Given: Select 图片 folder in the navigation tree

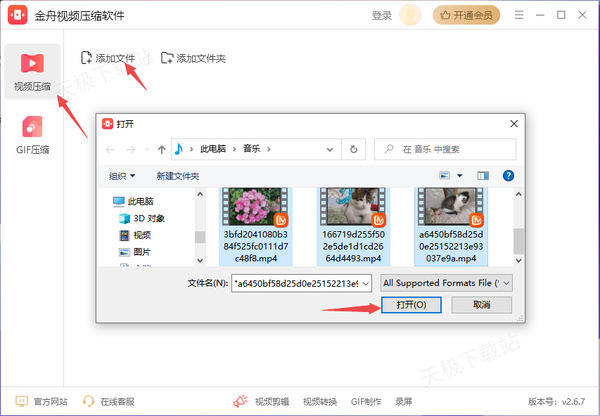Looking at the screenshot, I should pos(135,252).
